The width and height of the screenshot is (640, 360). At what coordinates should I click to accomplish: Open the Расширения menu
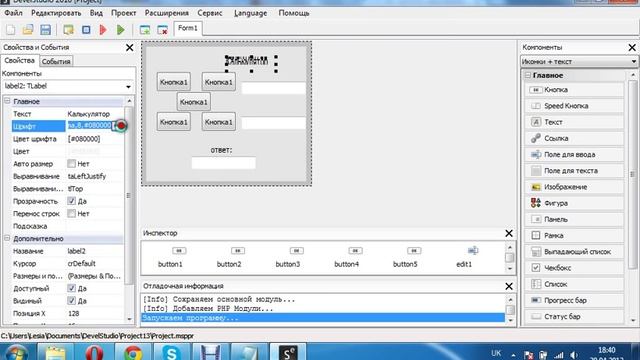pos(167,13)
